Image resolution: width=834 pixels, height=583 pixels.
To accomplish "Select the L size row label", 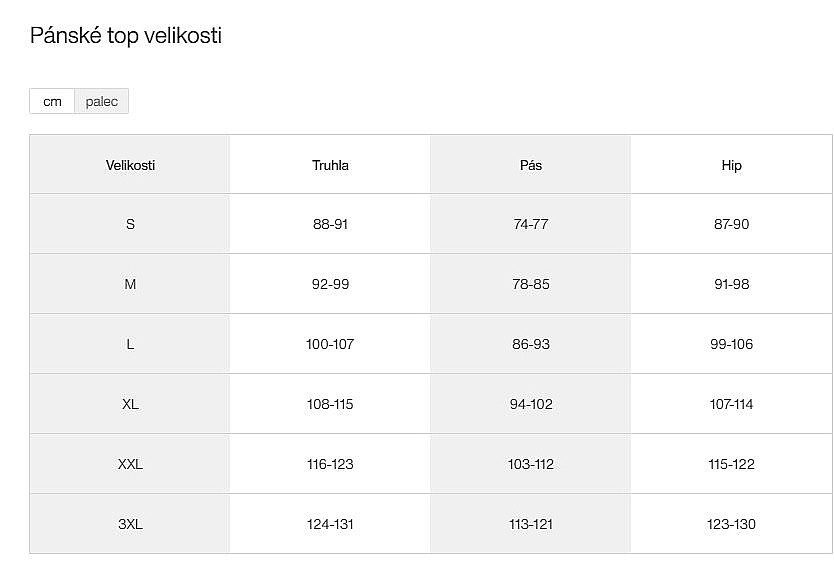I will [x=130, y=344].
